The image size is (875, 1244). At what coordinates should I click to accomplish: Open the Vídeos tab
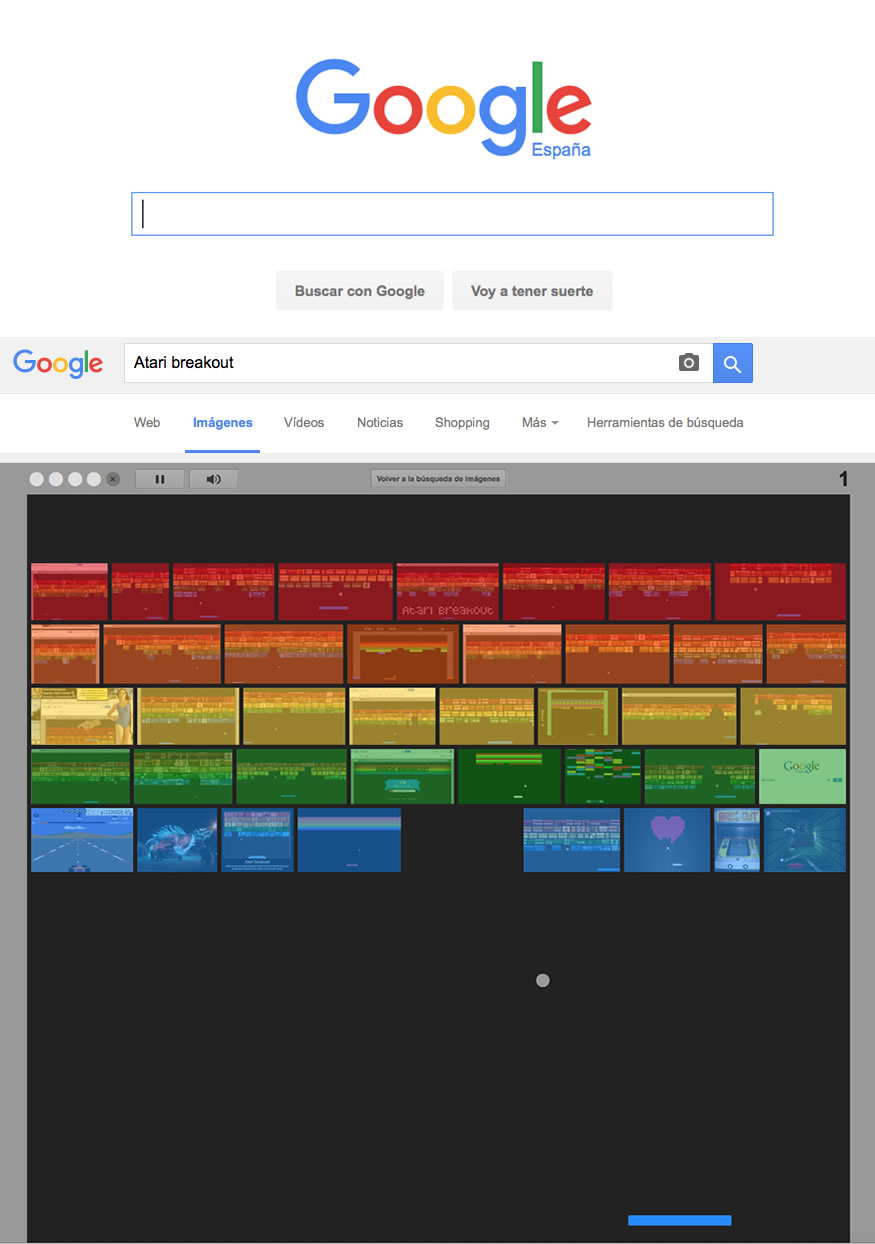click(x=304, y=423)
